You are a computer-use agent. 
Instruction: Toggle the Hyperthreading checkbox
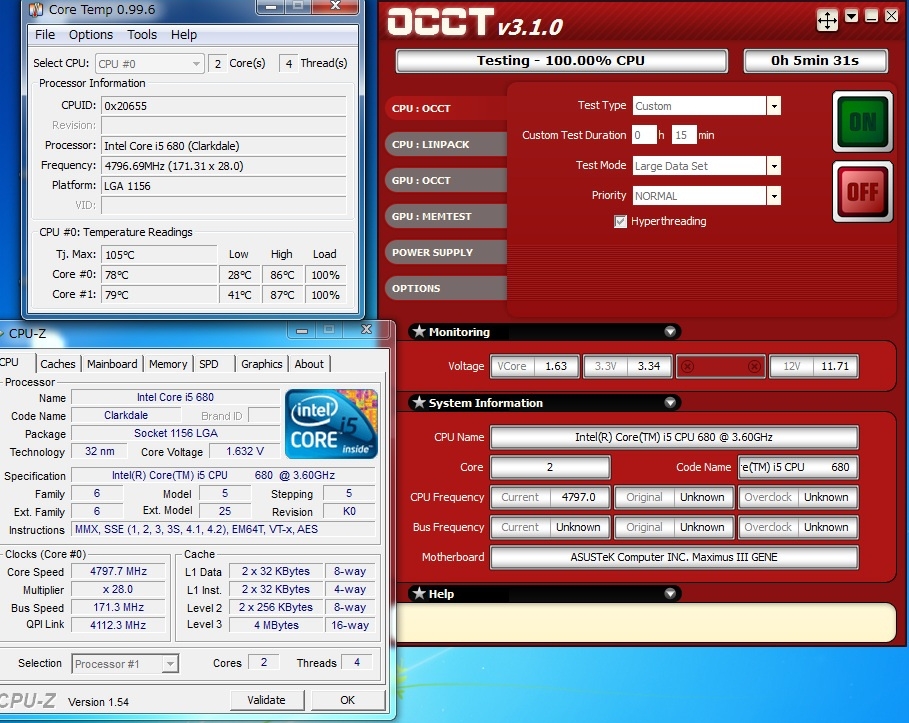[x=620, y=221]
